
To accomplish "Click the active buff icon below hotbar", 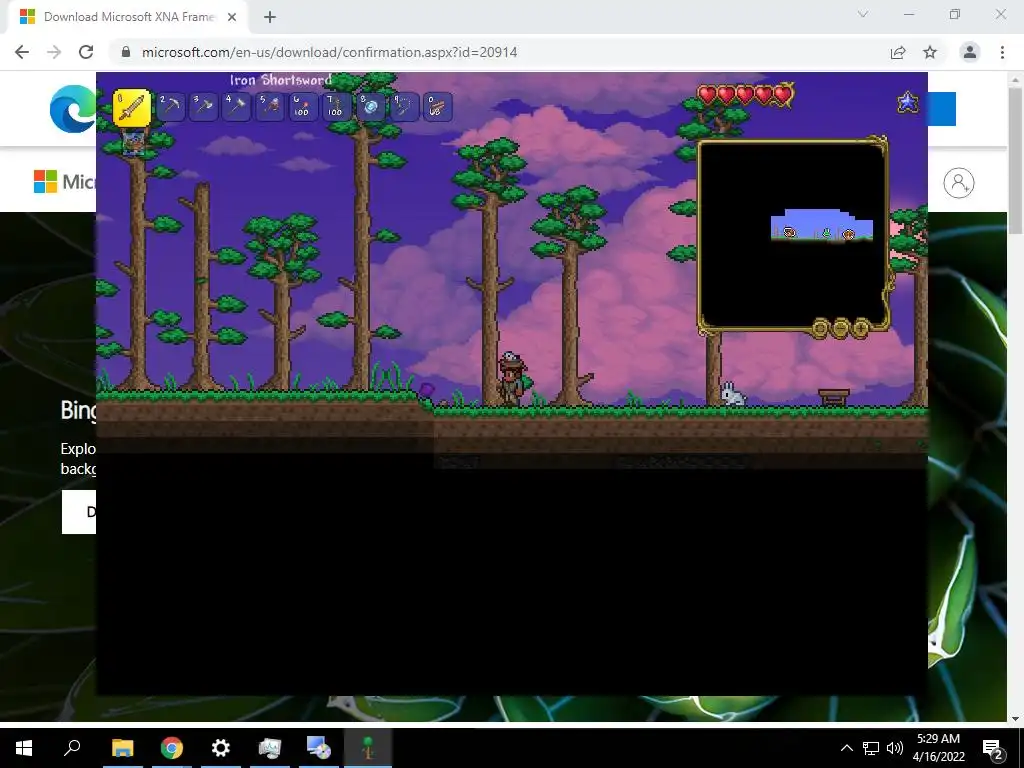I will tap(133, 143).
